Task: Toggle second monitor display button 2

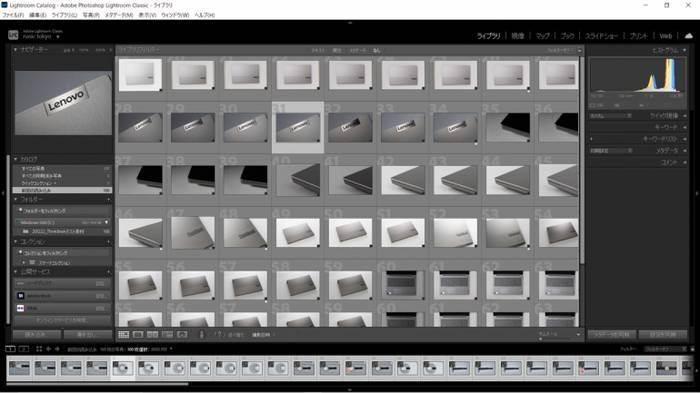Action: [x=24, y=349]
